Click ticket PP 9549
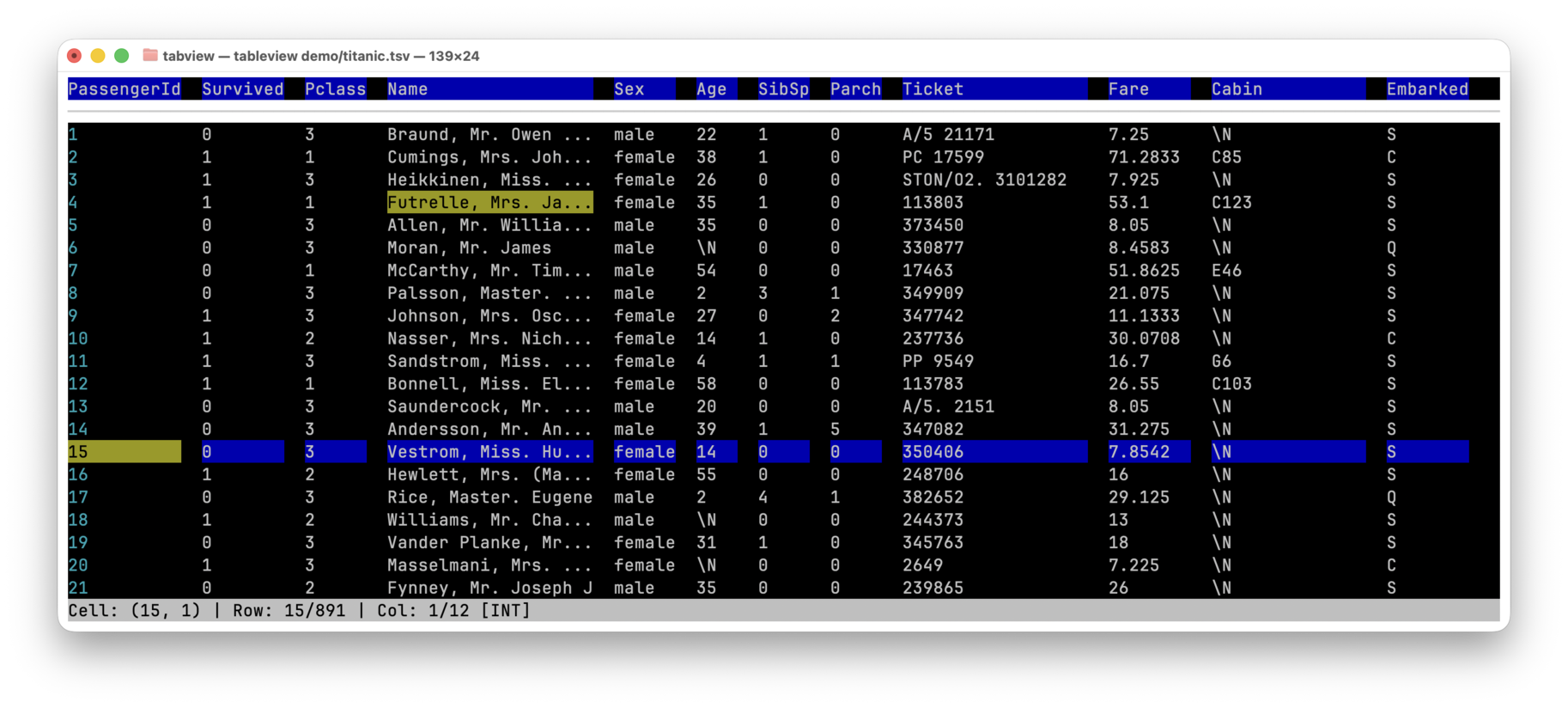The height and width of the screenshot is (708, 1568). tap(938, 361)
